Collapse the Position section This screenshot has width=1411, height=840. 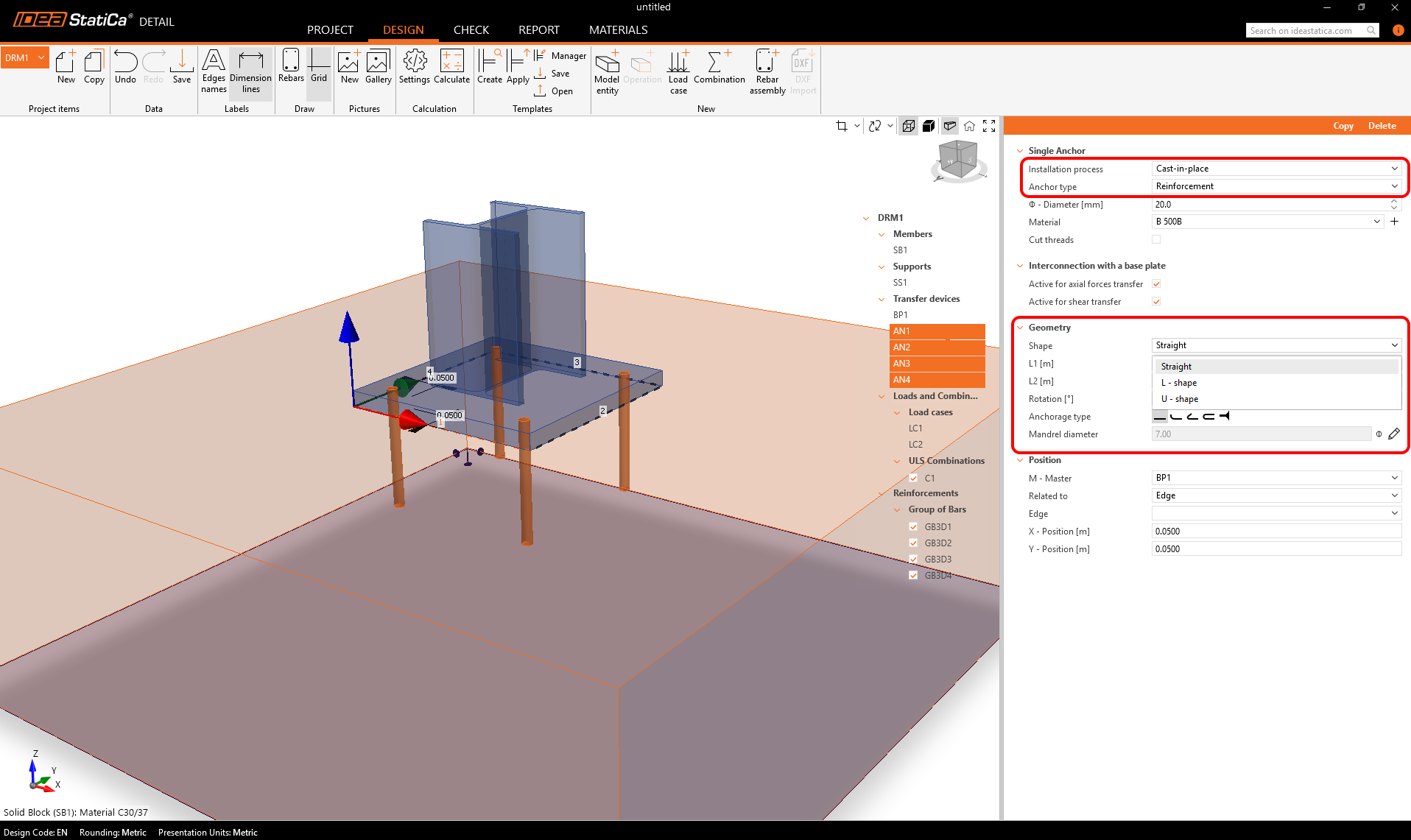(x=1020, y=460)
